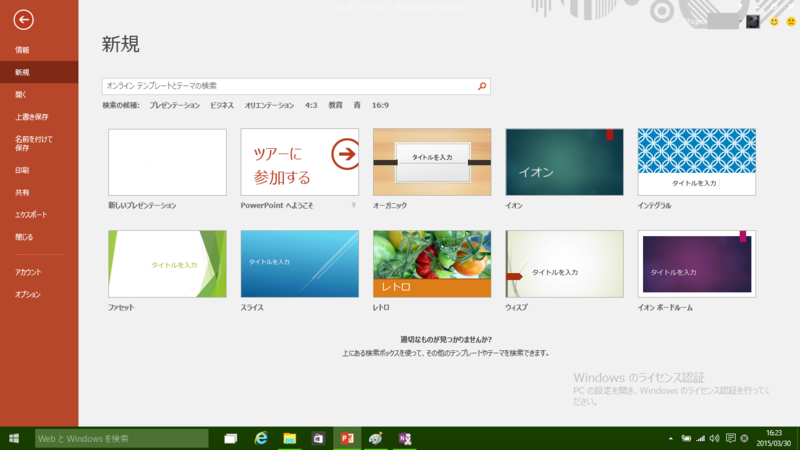The image size is (800, 450).
Task: Click the circled X tray icon
Action: (x=744, y=438)
